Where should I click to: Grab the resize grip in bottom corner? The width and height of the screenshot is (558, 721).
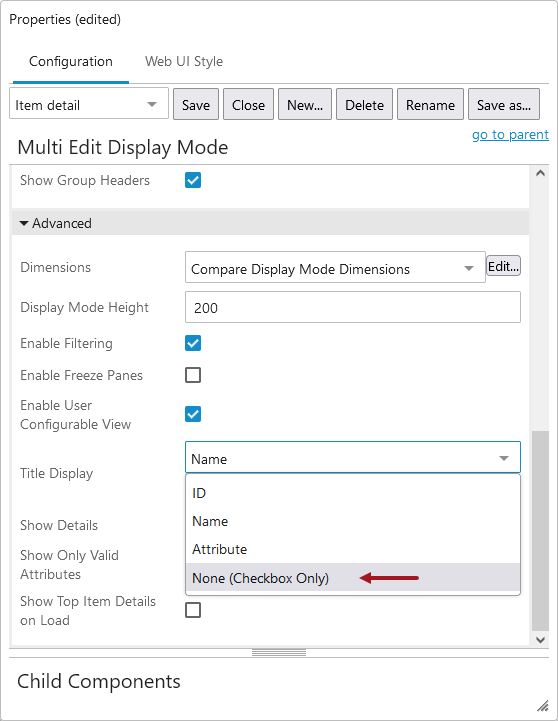click(x=543, y=705)
